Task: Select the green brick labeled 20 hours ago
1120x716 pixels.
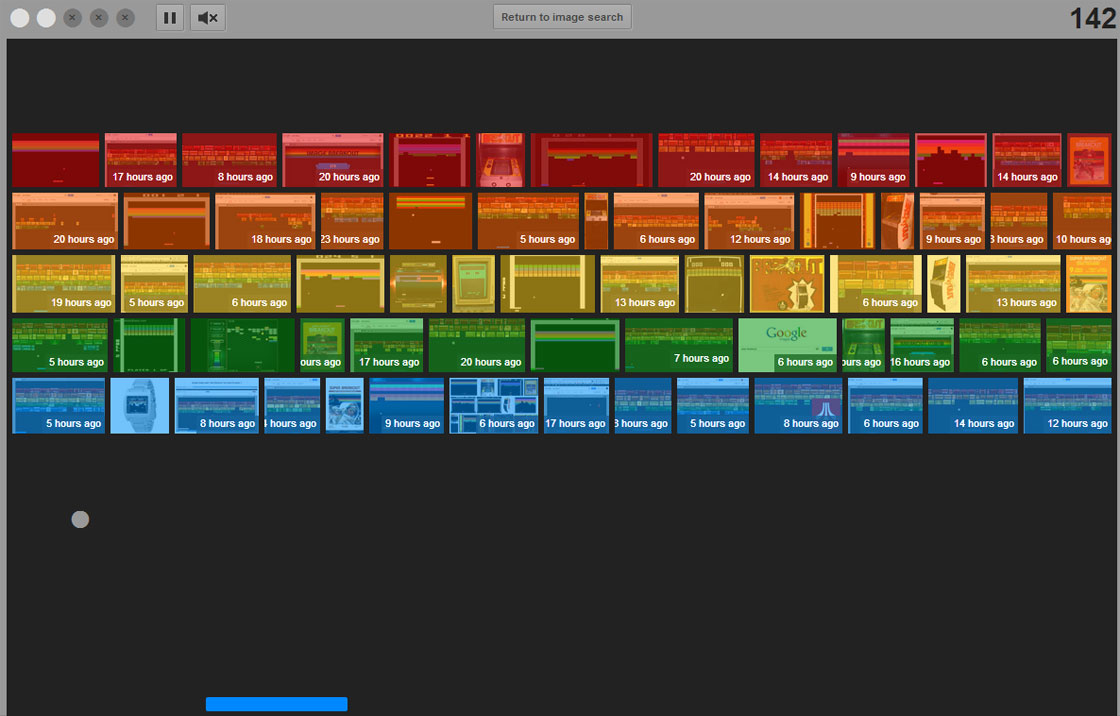Action: pos(477,344)
